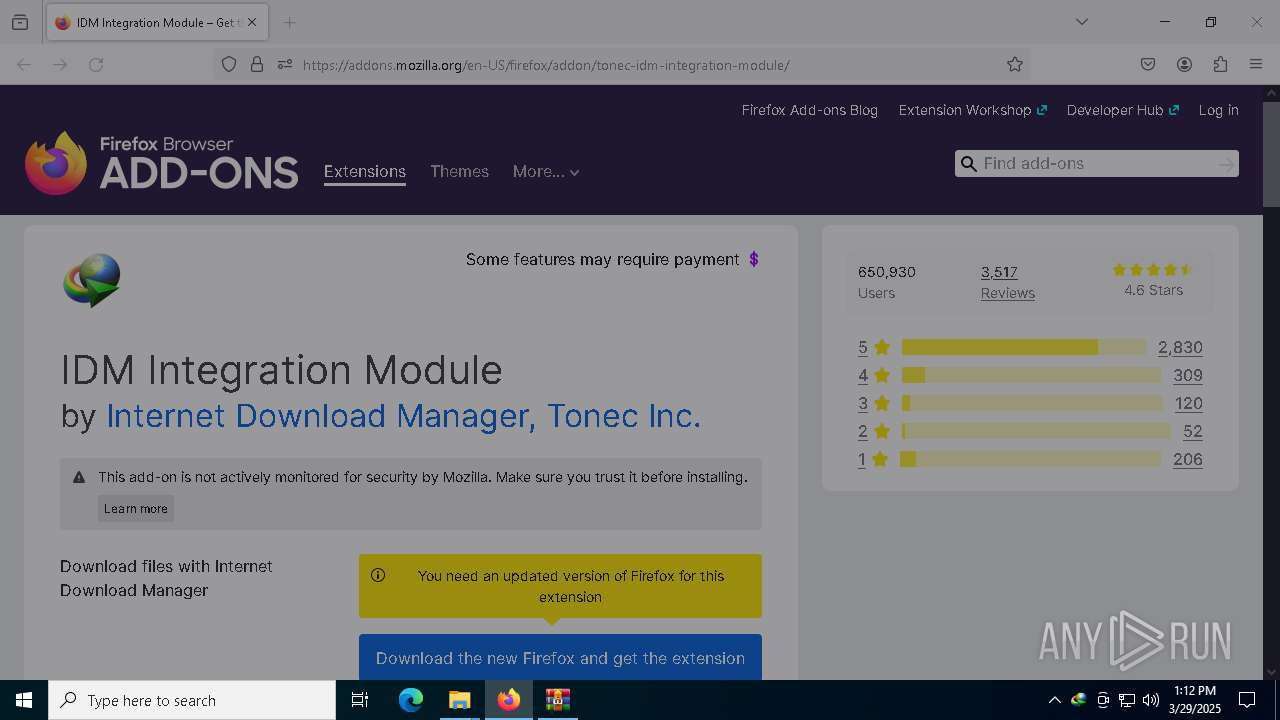
Task: Open the 3,517 Reviews link
Action: 1007,282
